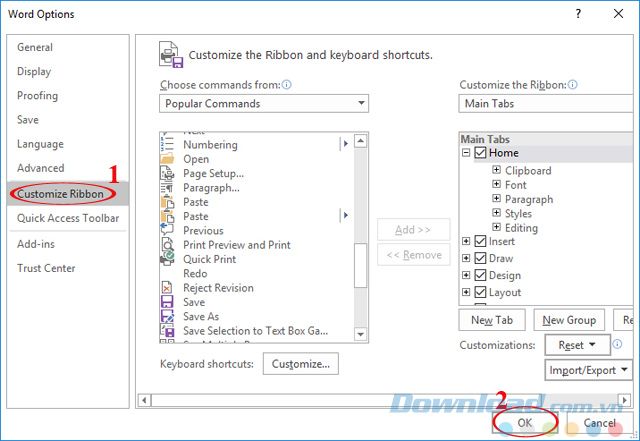Click the command list scroll down arrow
640x441 pixels.
360,334
